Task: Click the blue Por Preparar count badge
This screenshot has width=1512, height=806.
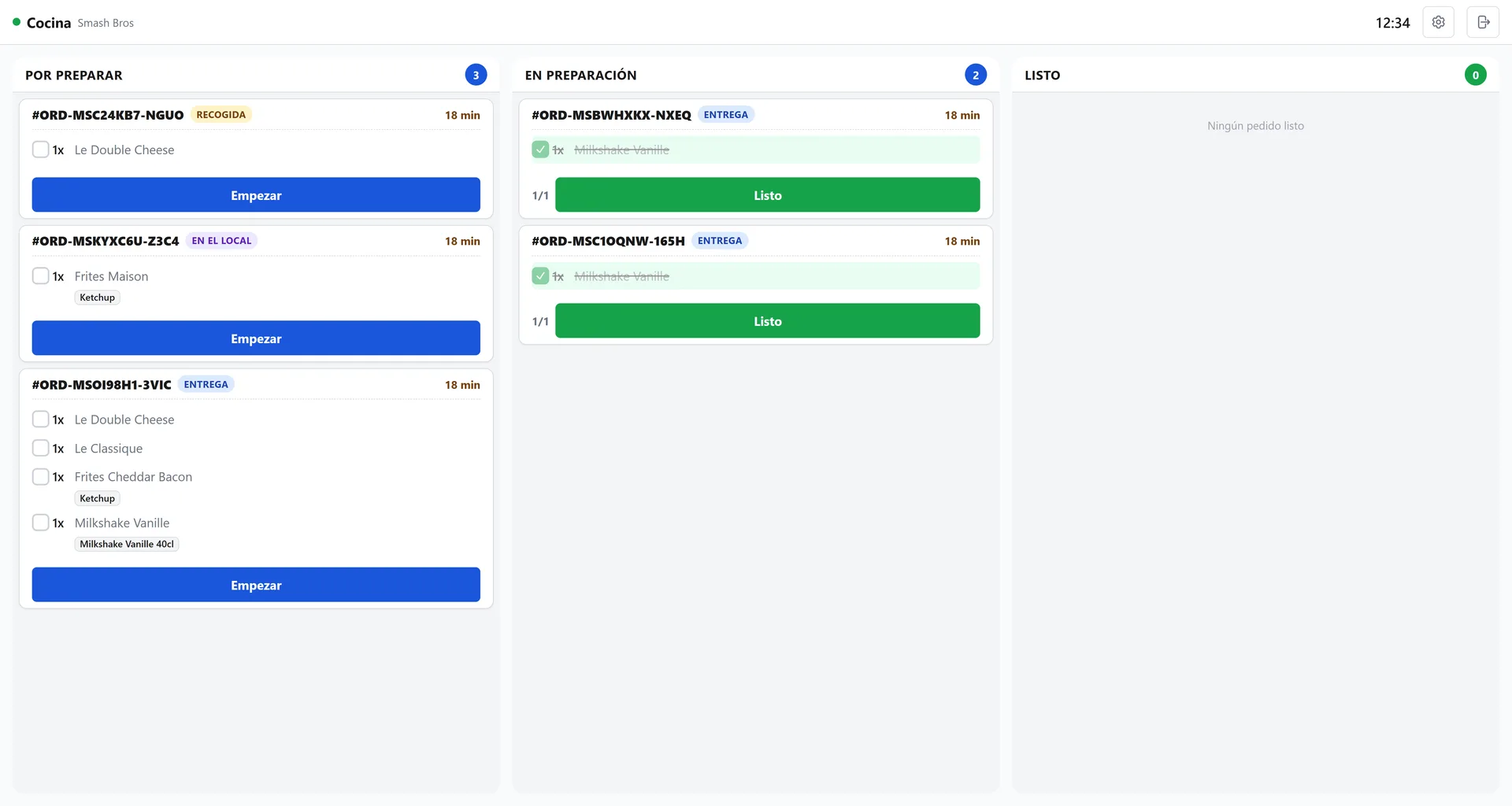Action: (x=476, y=75)
